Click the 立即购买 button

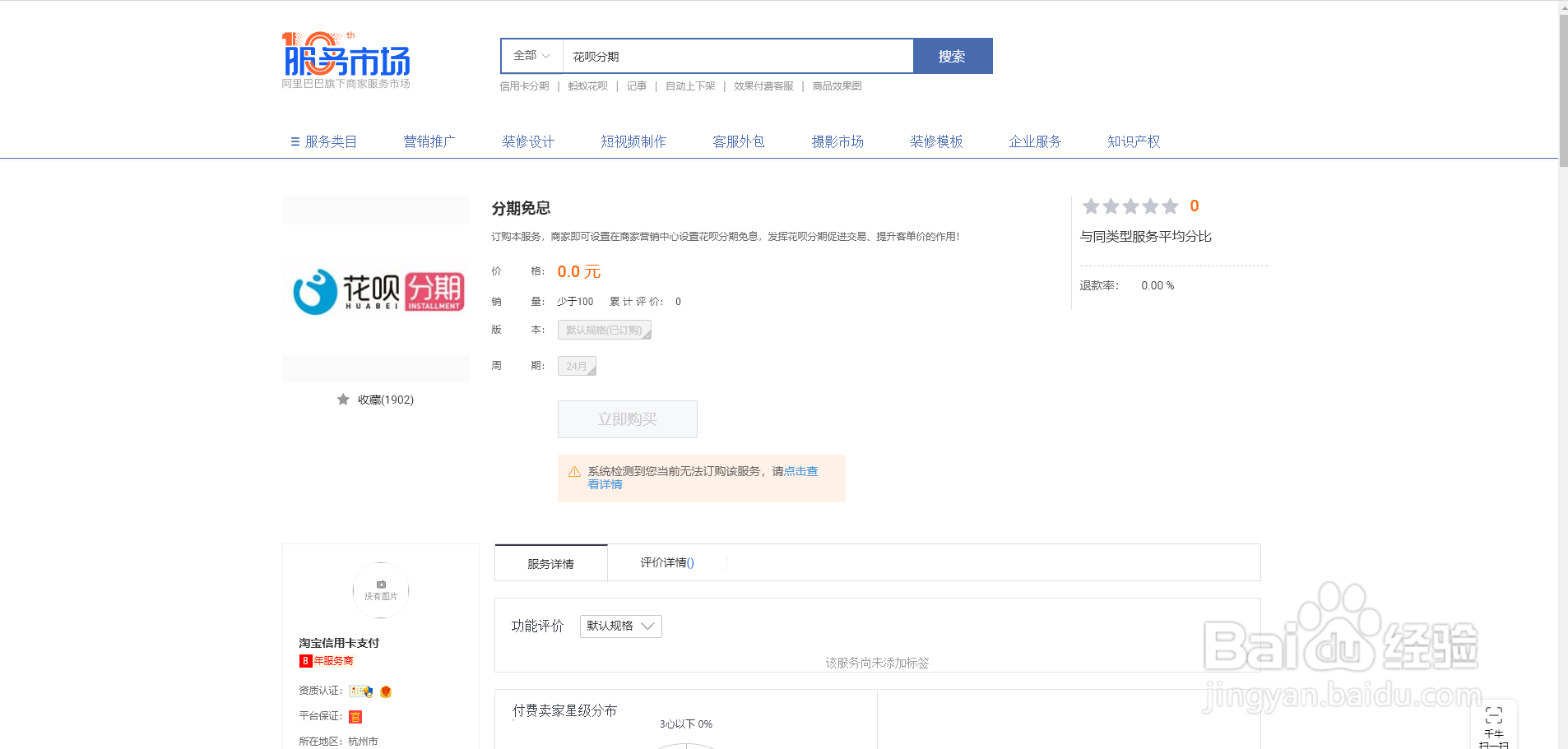pyautogui.click(x=628, y=419)
